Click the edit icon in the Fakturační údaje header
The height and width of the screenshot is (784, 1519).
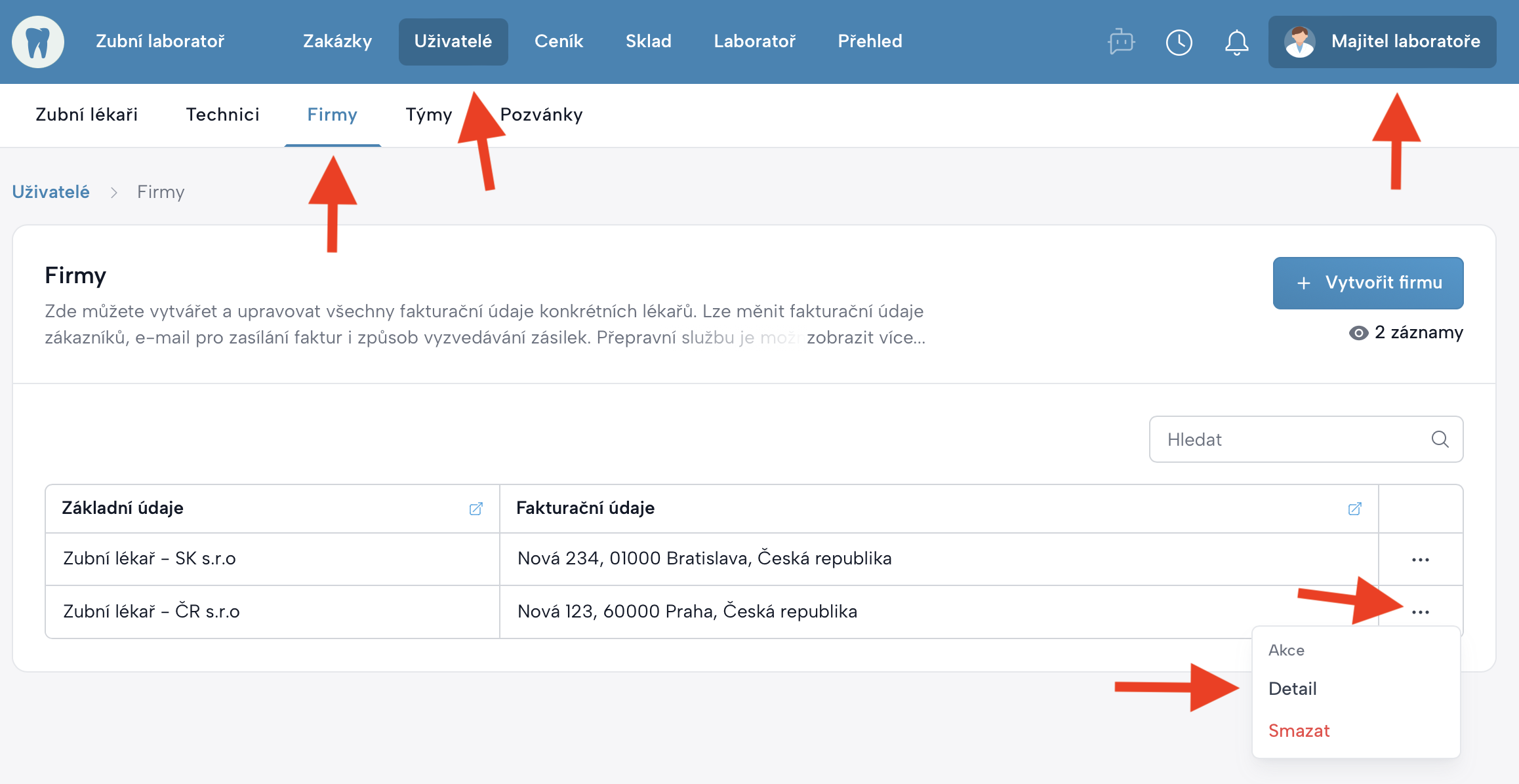pos(1354,509)
